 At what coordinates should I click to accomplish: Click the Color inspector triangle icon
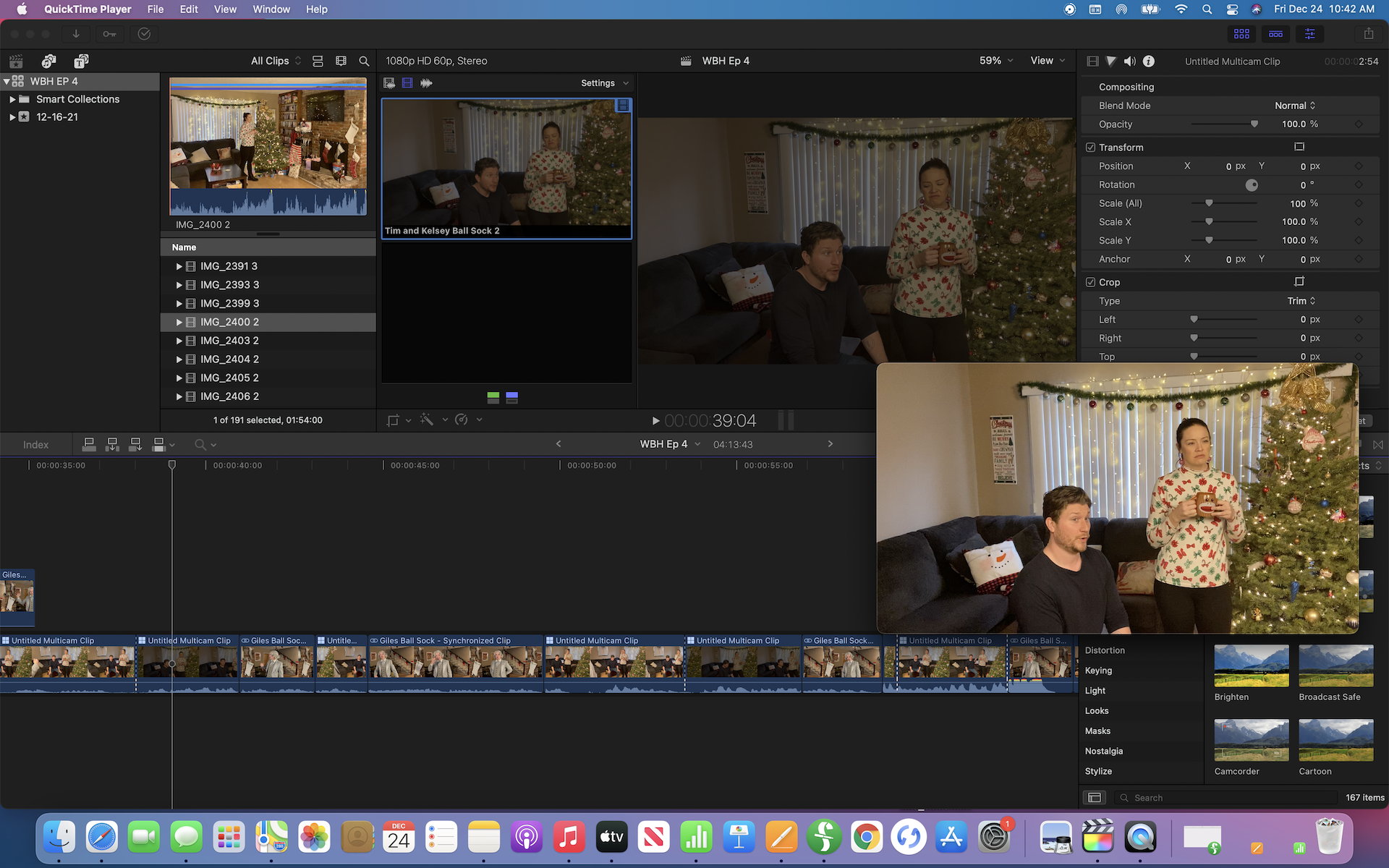(1111, 61)
